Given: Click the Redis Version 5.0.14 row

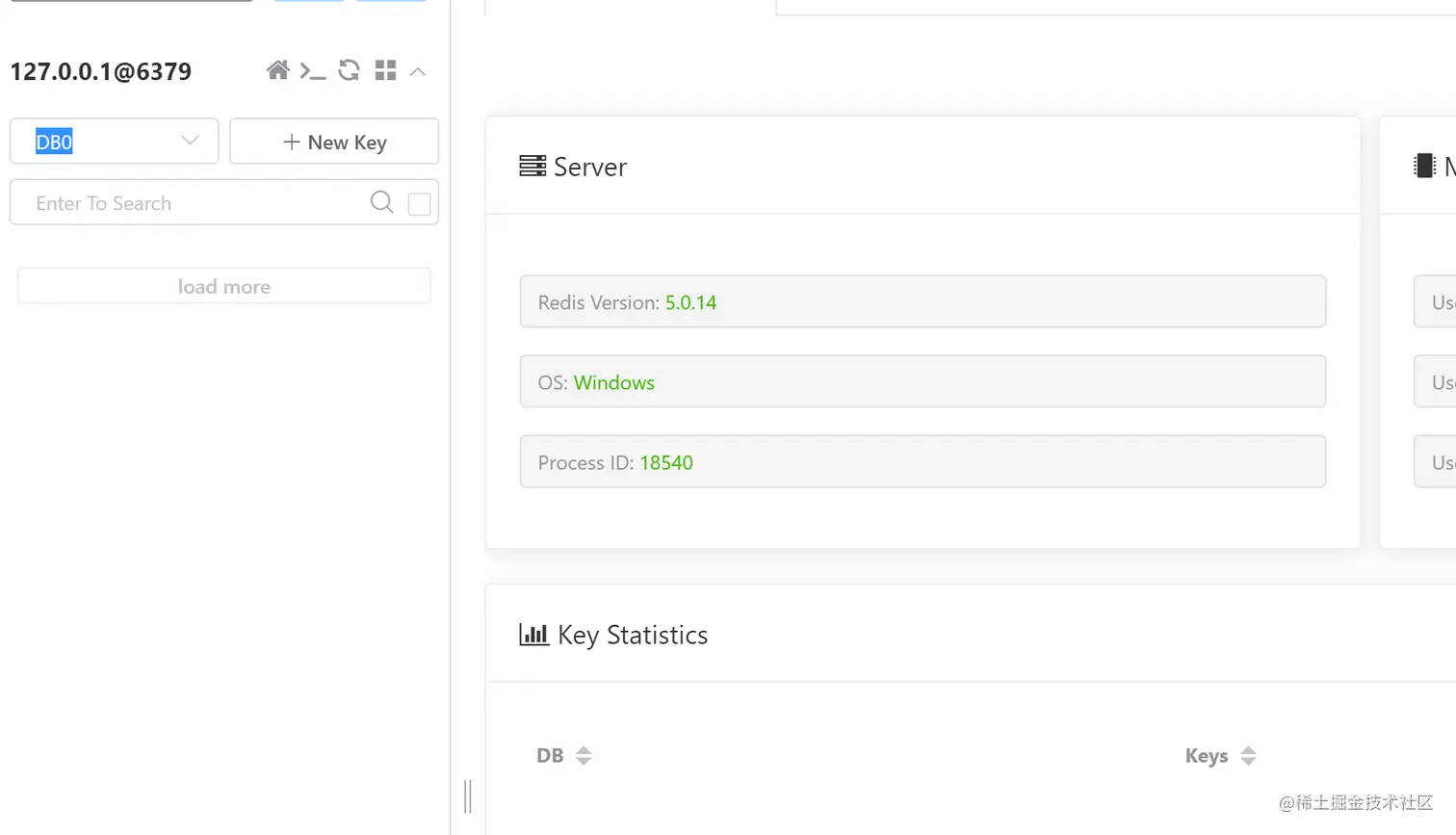Looking at the screenshot, I should pyautogui.click(x=922, y=301).
